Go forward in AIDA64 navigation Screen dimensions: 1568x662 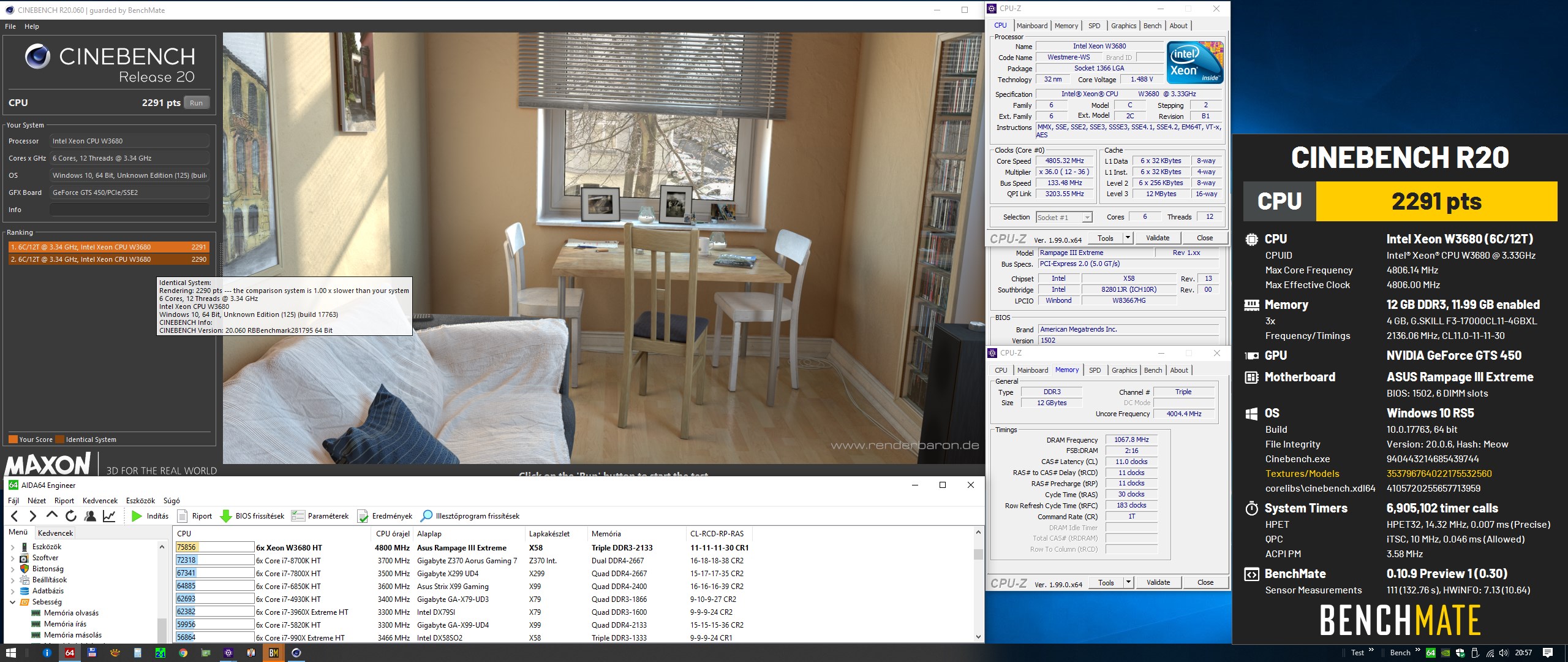click(33, 516)
